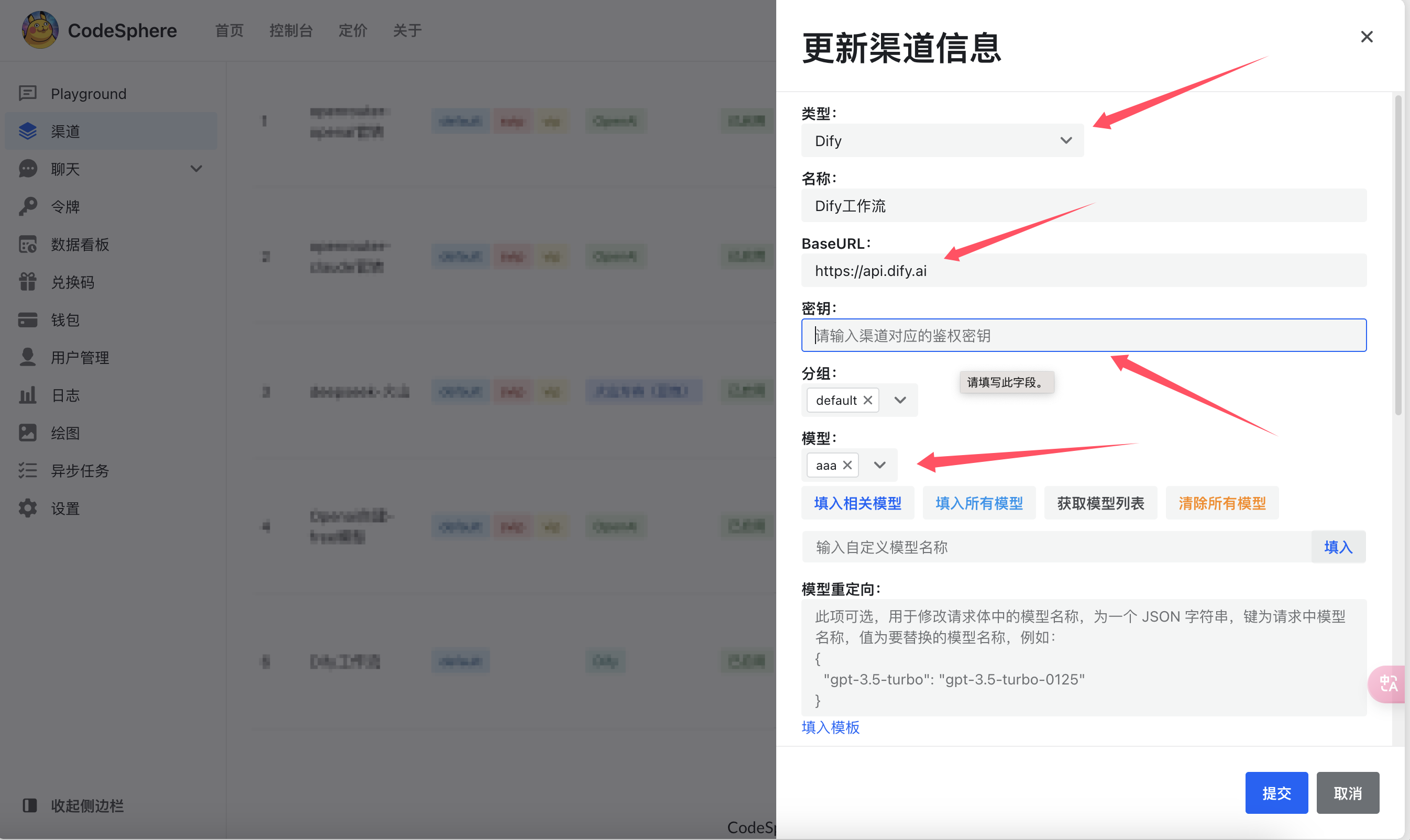Click the 填入模板 link
The height and width of the screenshot is (840, 1410).
(830, 727)
